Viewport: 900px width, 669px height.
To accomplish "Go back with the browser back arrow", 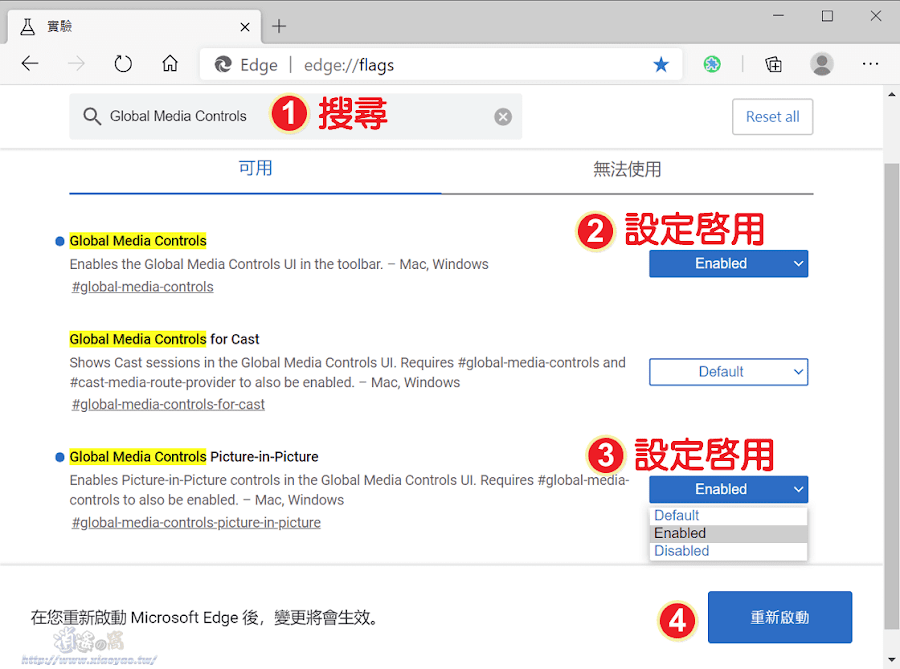I will [x=30, y=64].
